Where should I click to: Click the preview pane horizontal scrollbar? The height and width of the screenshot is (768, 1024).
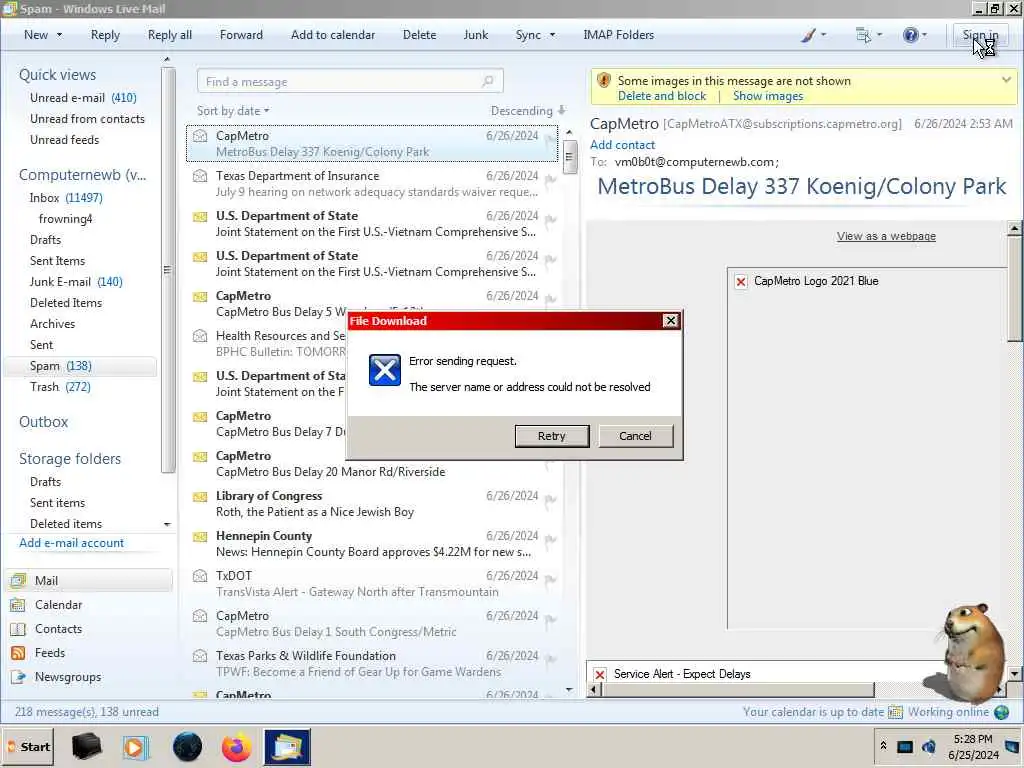tap(737, 690)
